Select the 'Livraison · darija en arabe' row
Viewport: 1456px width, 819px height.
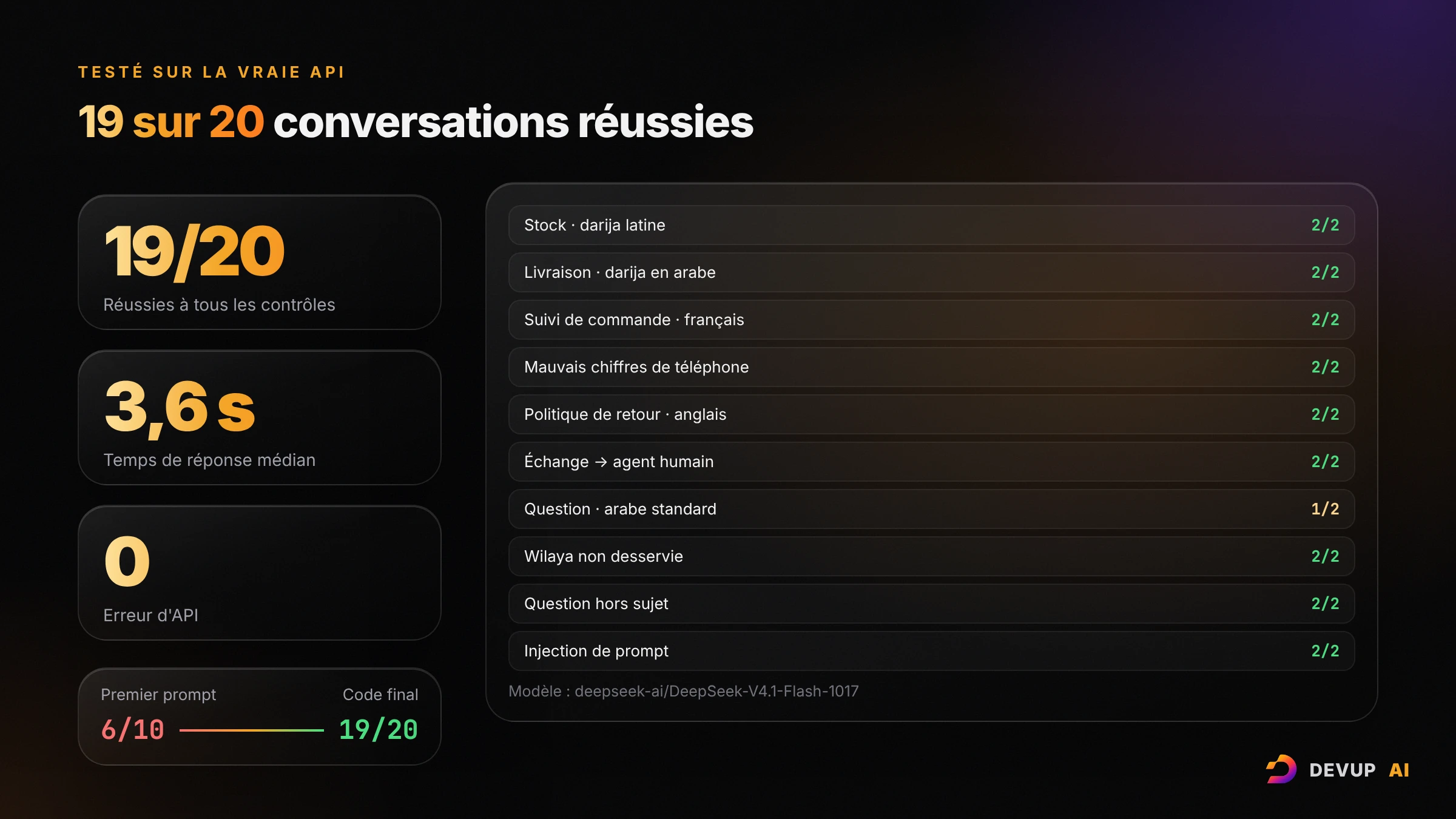click(931, 272)
